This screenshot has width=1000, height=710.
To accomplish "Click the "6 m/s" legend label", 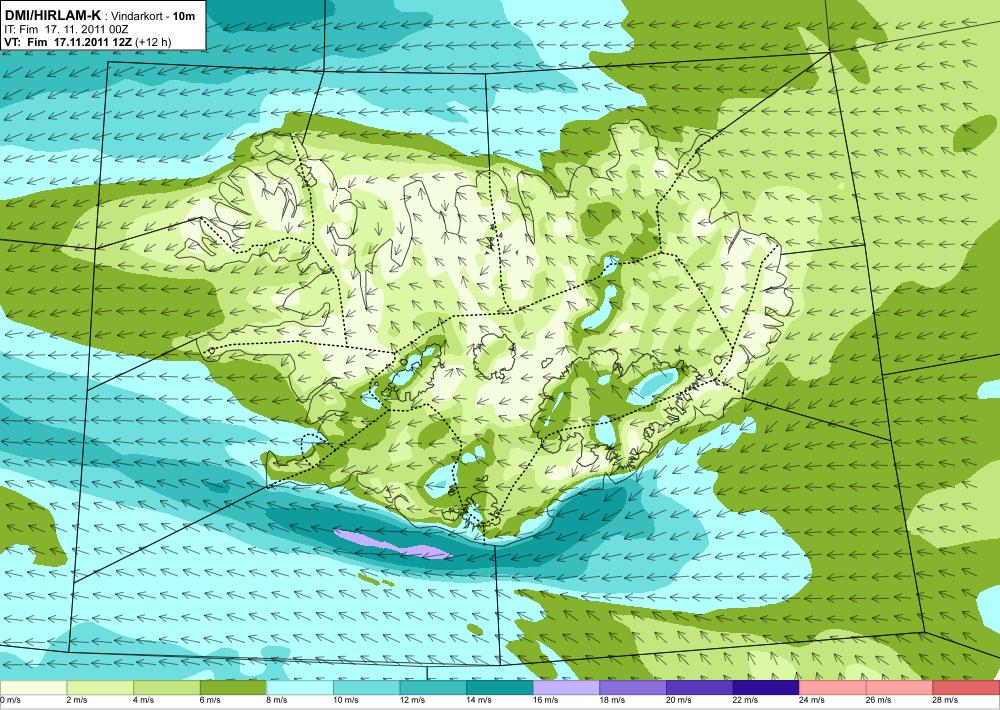I will pyautogui.click(x=210, y=700).
